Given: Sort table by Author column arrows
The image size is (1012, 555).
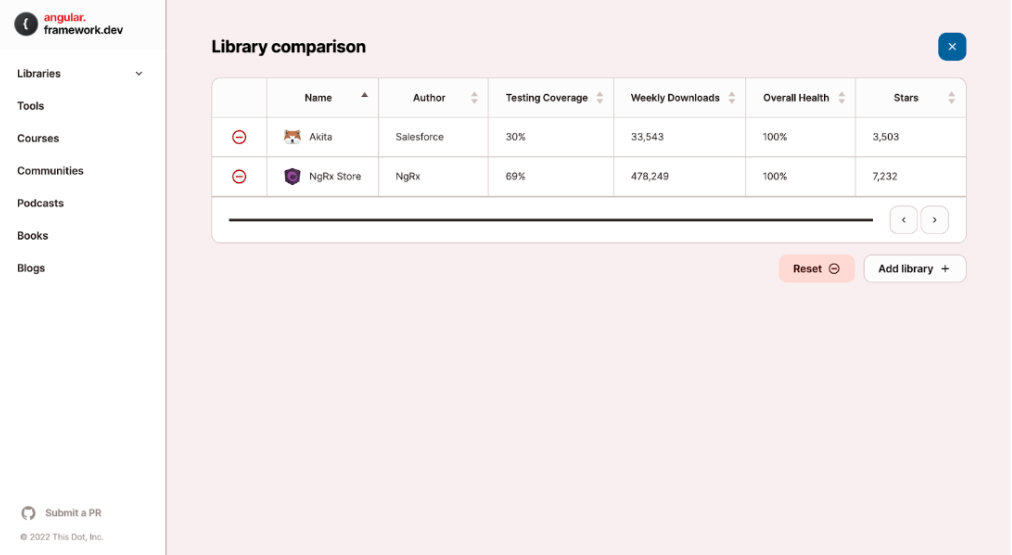Looking at the screenshot, I should pyautogui.click(x=474, y=97).
